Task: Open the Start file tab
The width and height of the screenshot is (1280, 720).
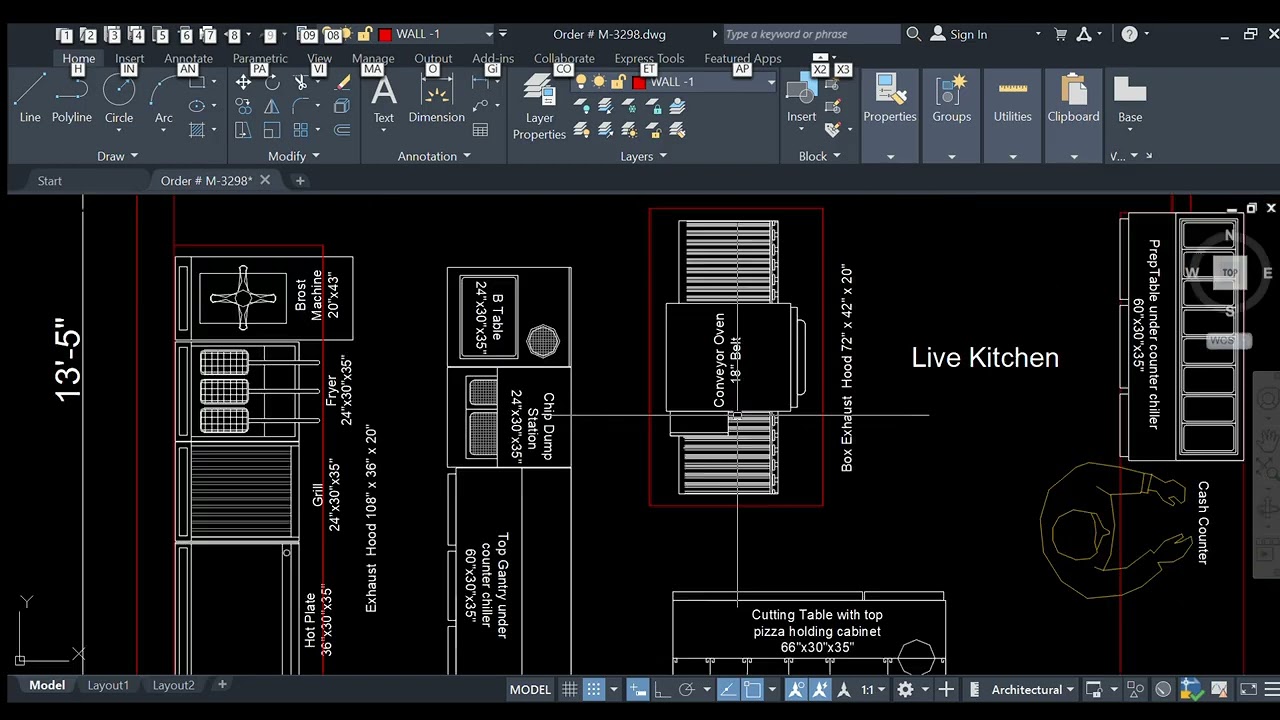Action: coord(49,181)
